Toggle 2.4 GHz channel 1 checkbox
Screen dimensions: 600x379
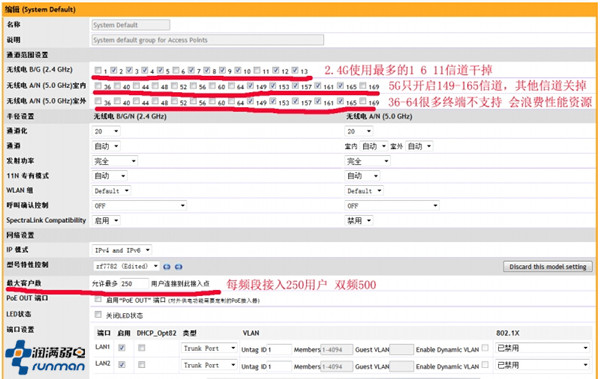point(98,70)
